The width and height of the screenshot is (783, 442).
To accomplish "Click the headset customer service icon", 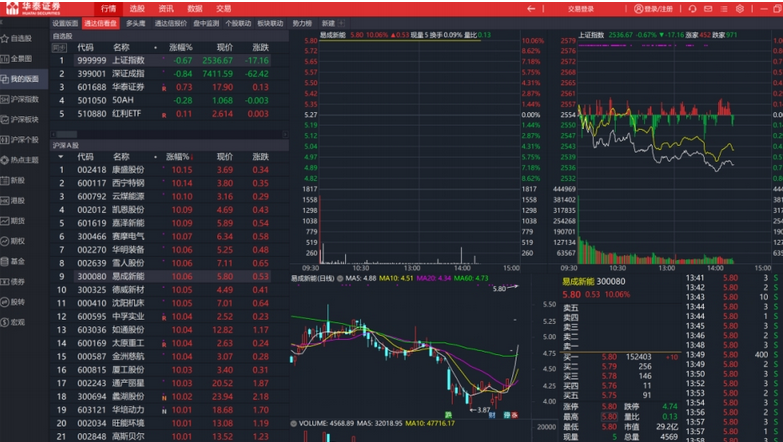I will pos(693,8).
